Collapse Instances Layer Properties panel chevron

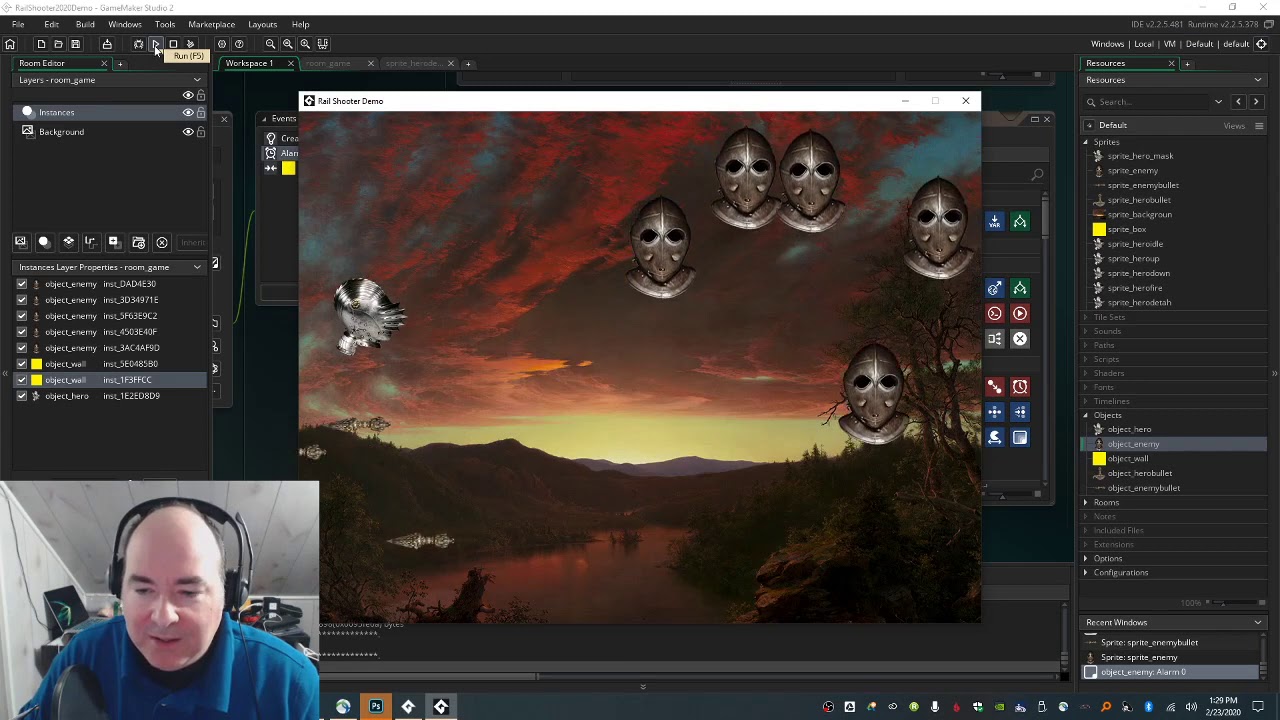click(197, 267)
